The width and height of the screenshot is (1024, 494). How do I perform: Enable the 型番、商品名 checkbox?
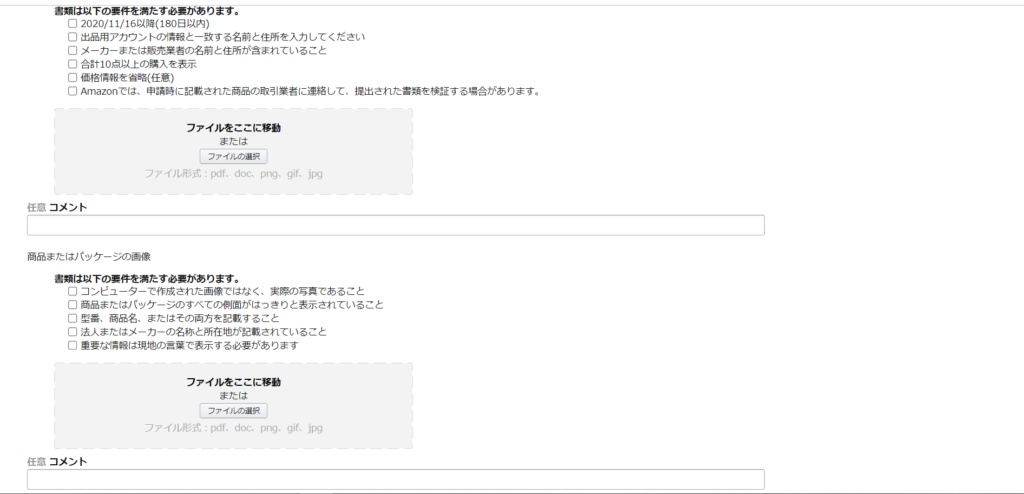[x=72, y=318]
